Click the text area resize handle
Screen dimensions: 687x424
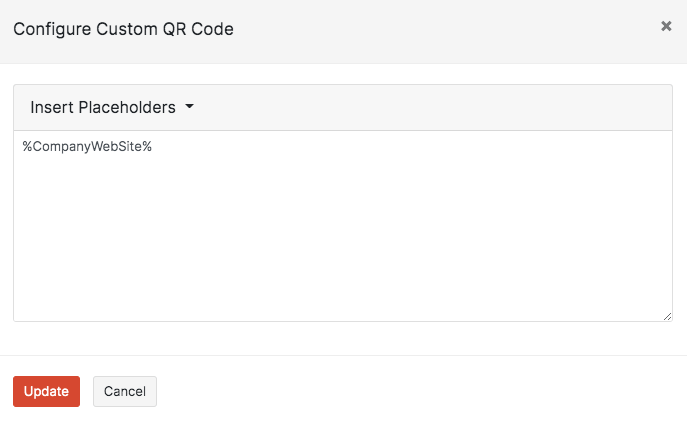click(x=667, y=316)
